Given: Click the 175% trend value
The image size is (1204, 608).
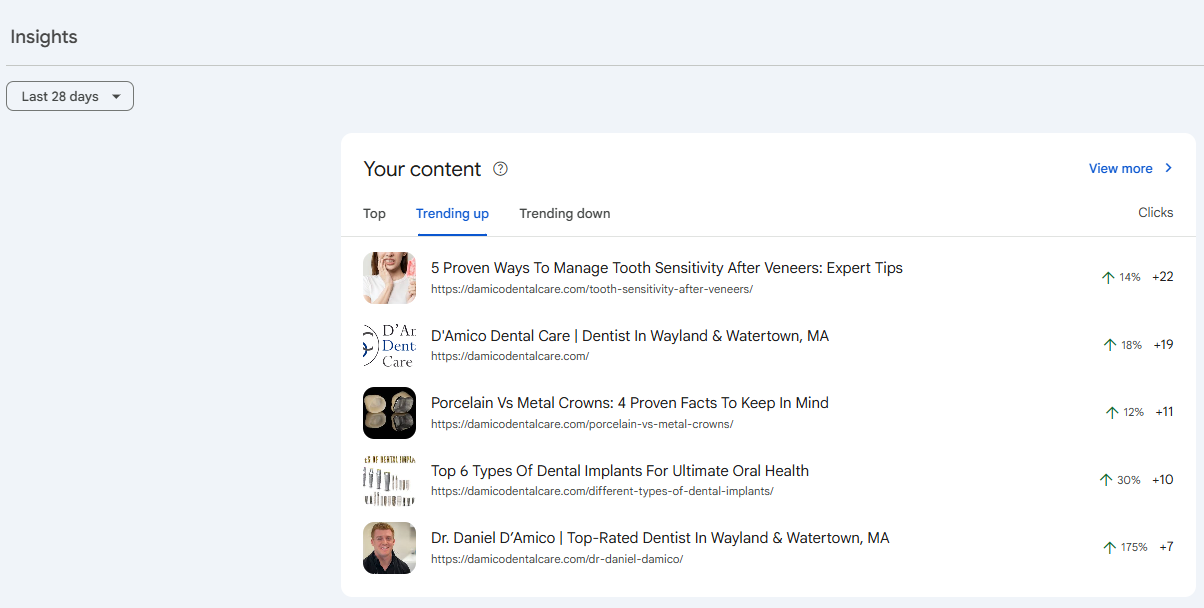Looking at the screenshot, I should tap(1134, 547).
